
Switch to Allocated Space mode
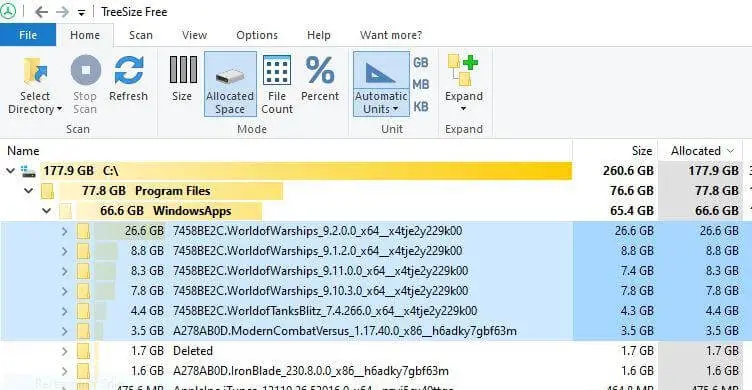pos(230,84)
